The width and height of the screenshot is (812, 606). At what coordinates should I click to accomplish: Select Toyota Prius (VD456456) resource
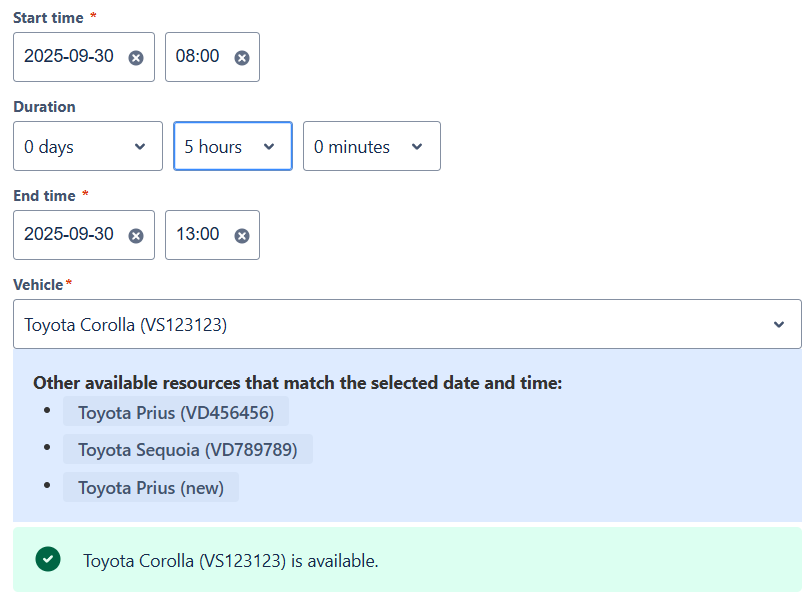176,412
